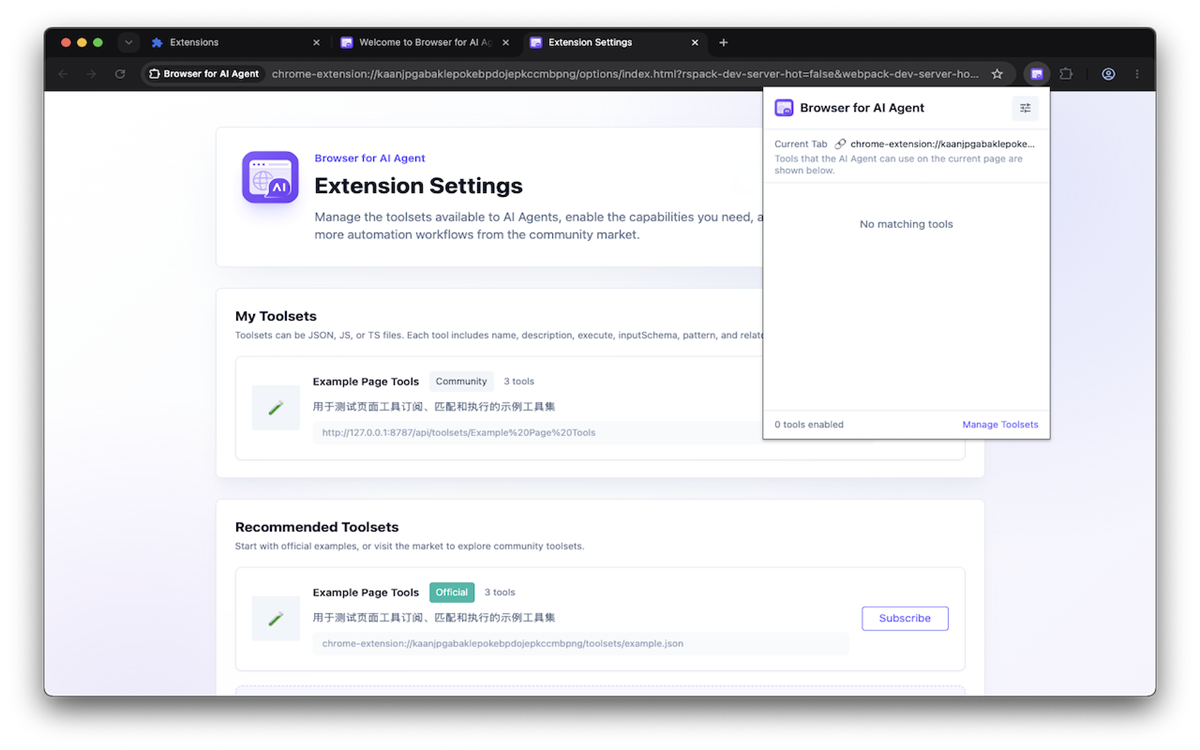
Task: Open popup settings sliders icon
Action: [x=1025, y=108]
